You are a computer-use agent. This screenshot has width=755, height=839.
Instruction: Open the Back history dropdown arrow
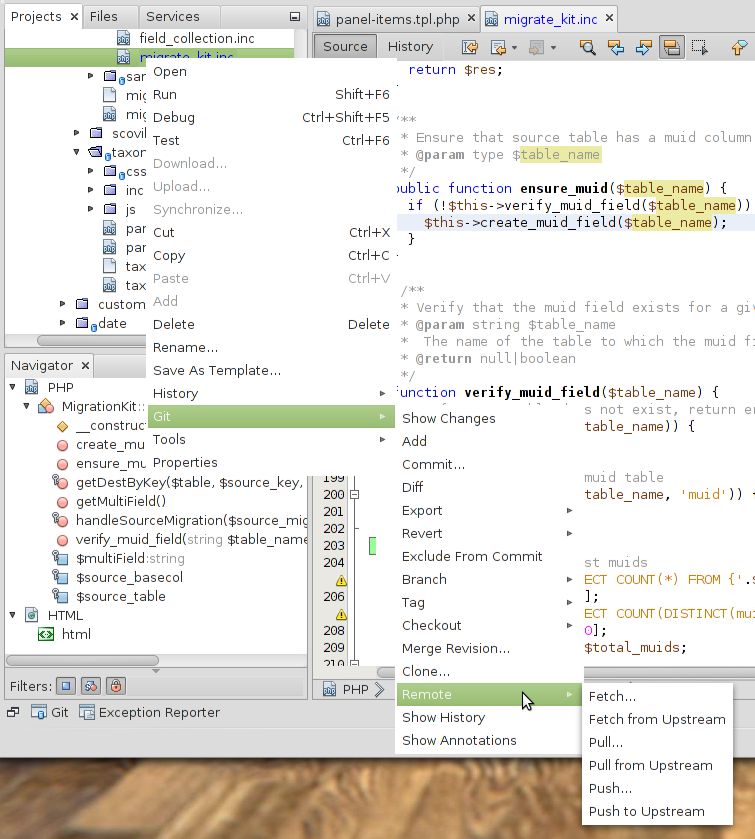coord(514,48)
